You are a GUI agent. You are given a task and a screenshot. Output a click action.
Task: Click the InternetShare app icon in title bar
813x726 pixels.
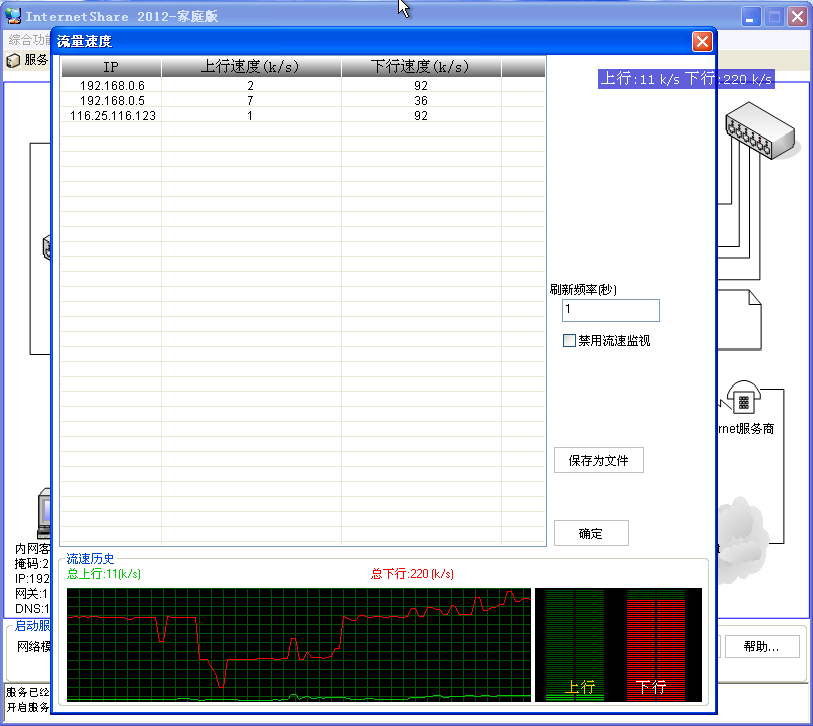click(14, 17)
